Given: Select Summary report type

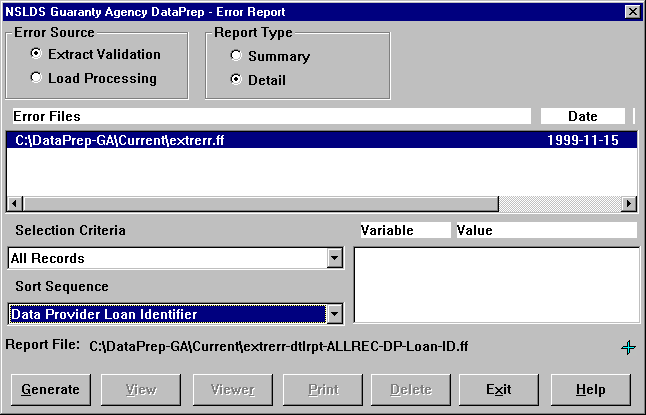Looking at the screenshot, I should tap(236, 56).
